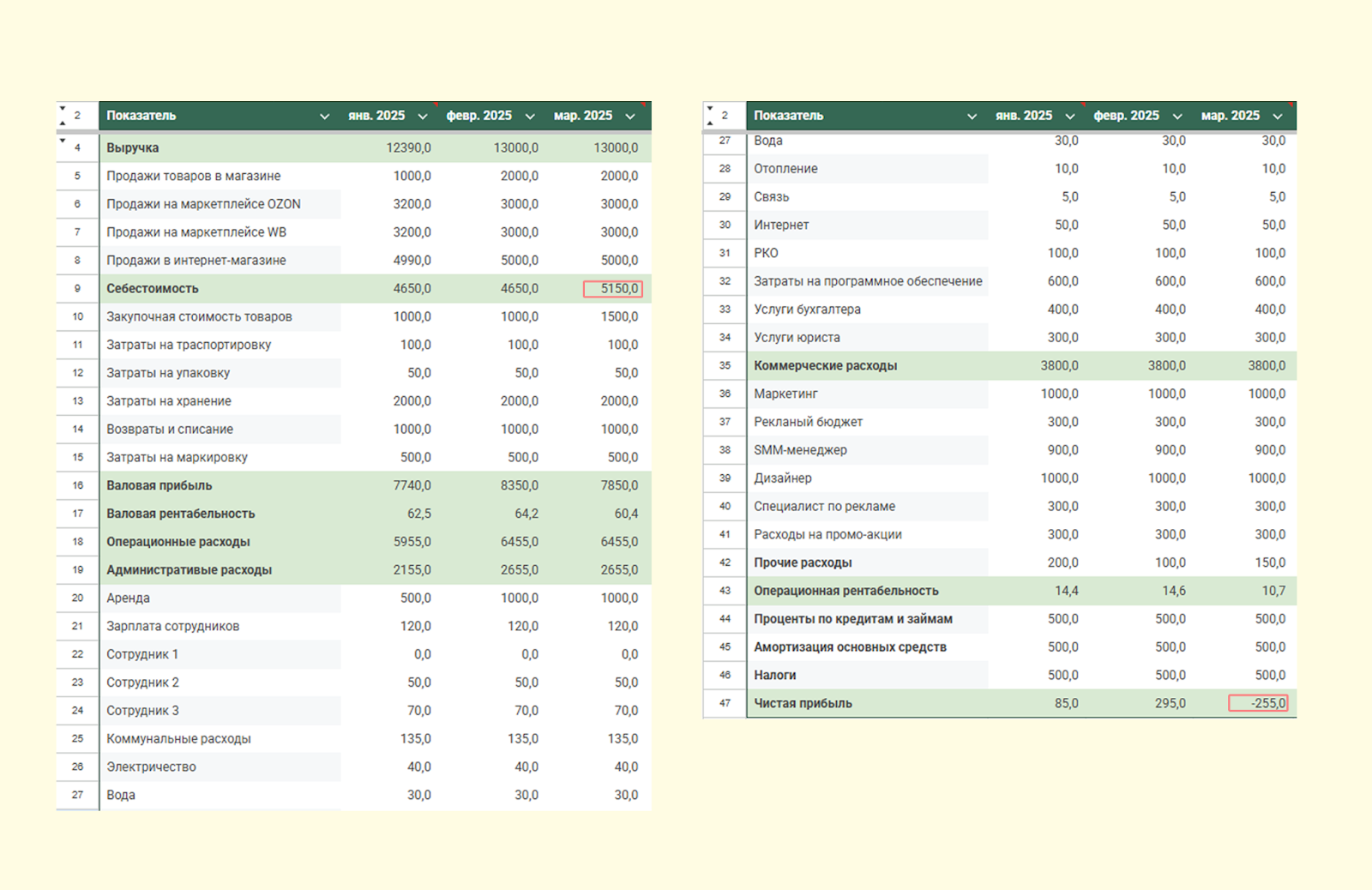Open янв. 2025 filter dropdown in left table

pyautogui.click(x=423, y=117)
